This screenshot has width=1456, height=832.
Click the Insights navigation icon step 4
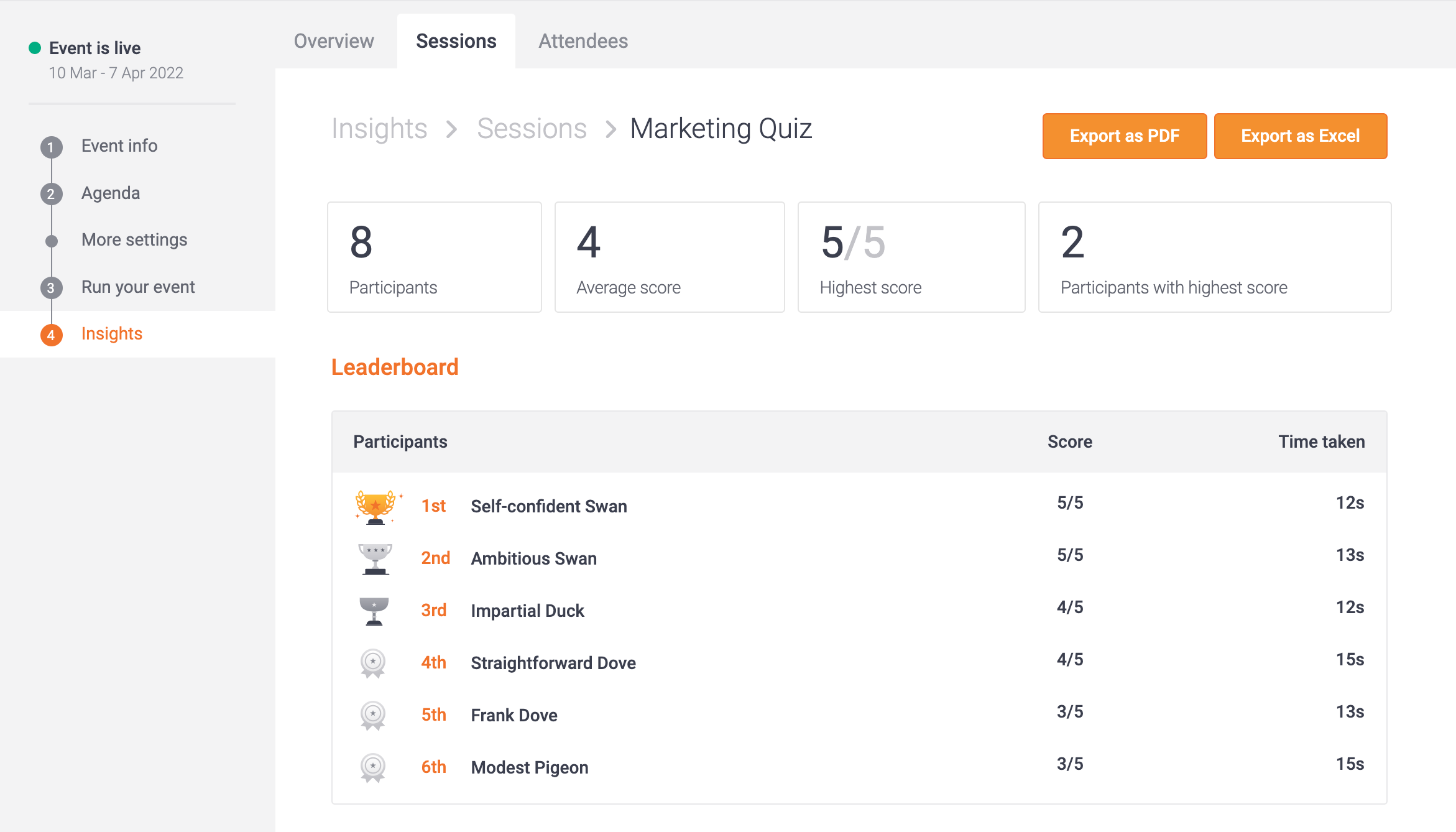click(52, 334)
